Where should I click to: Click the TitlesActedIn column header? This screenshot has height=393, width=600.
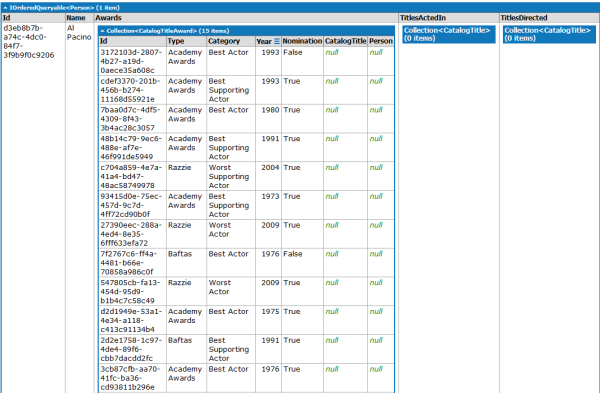[x=423, y=18]
